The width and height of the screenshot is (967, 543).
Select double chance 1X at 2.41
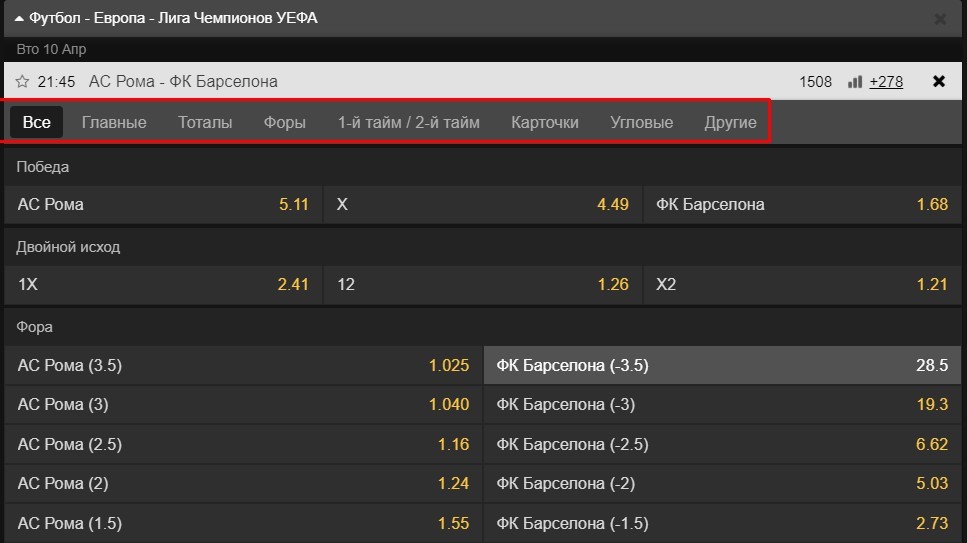click(x=163, y=284)
